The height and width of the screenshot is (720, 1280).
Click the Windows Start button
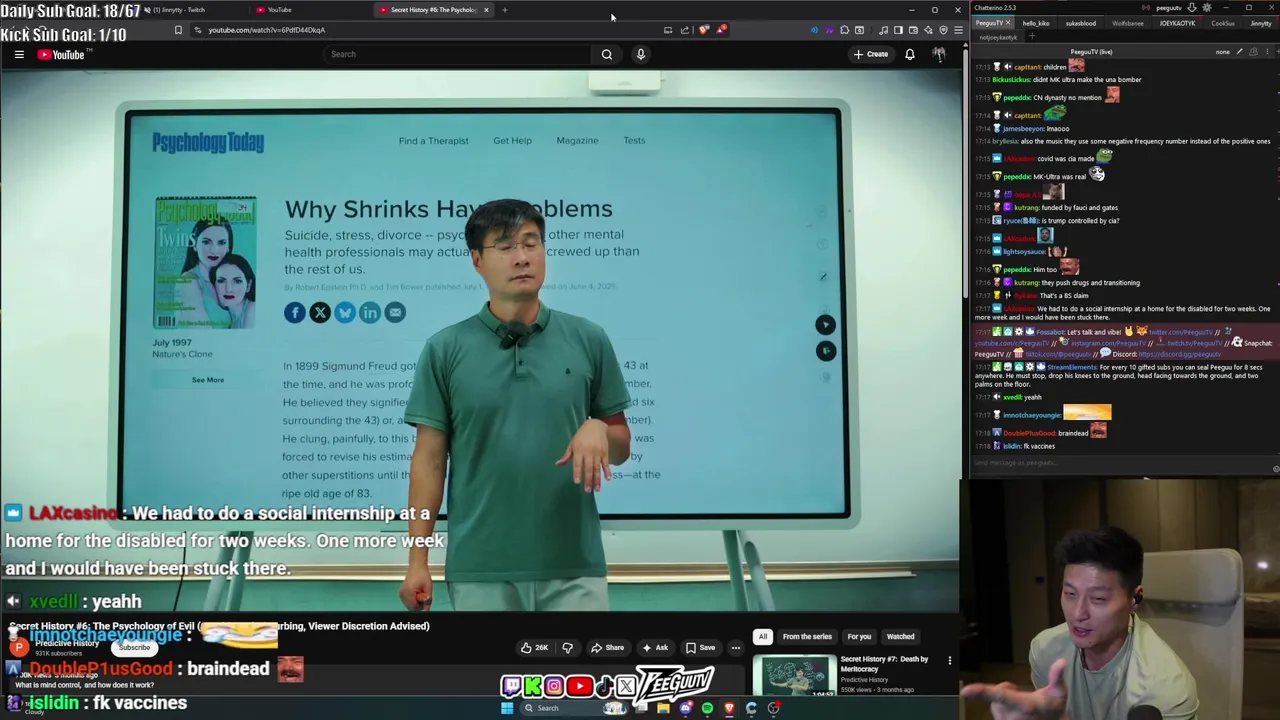click(507, 708)
